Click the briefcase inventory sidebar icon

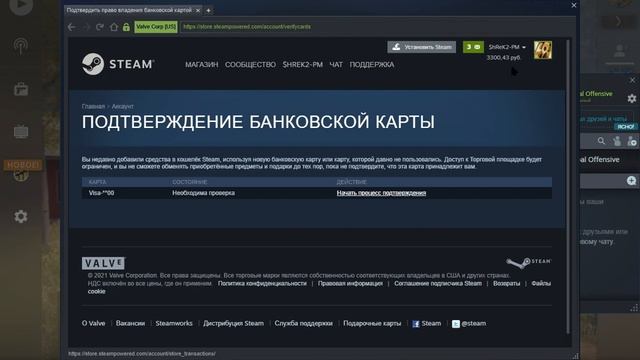(21, 89)
